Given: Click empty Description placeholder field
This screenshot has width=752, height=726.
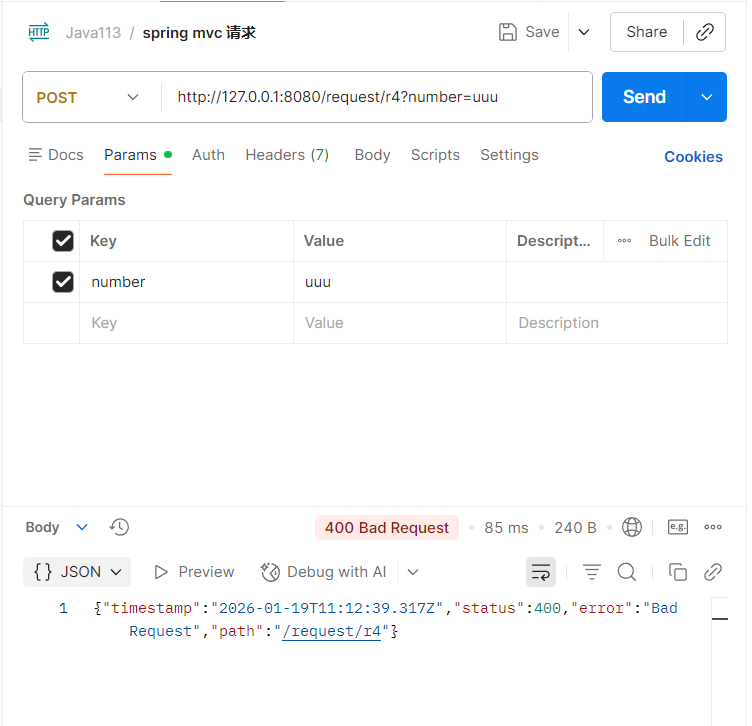Looking at the screenshot, I should (617, 323).
